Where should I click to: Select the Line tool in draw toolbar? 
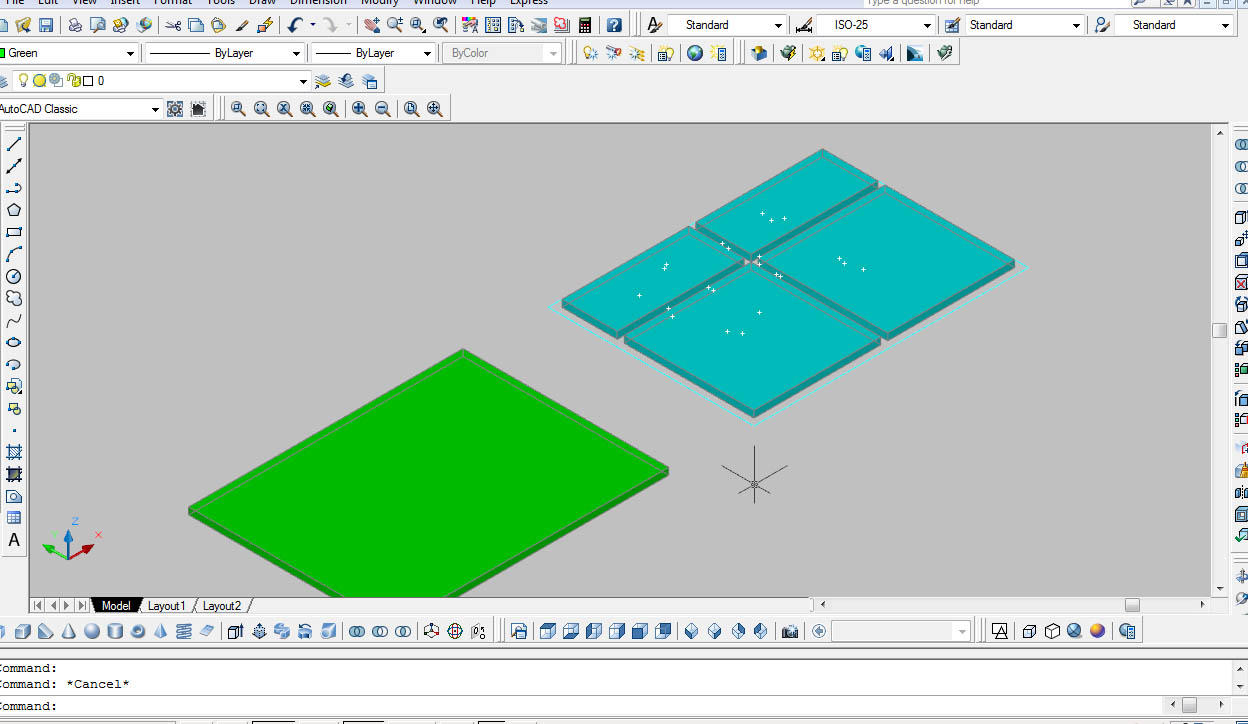[x=14, y=144]
